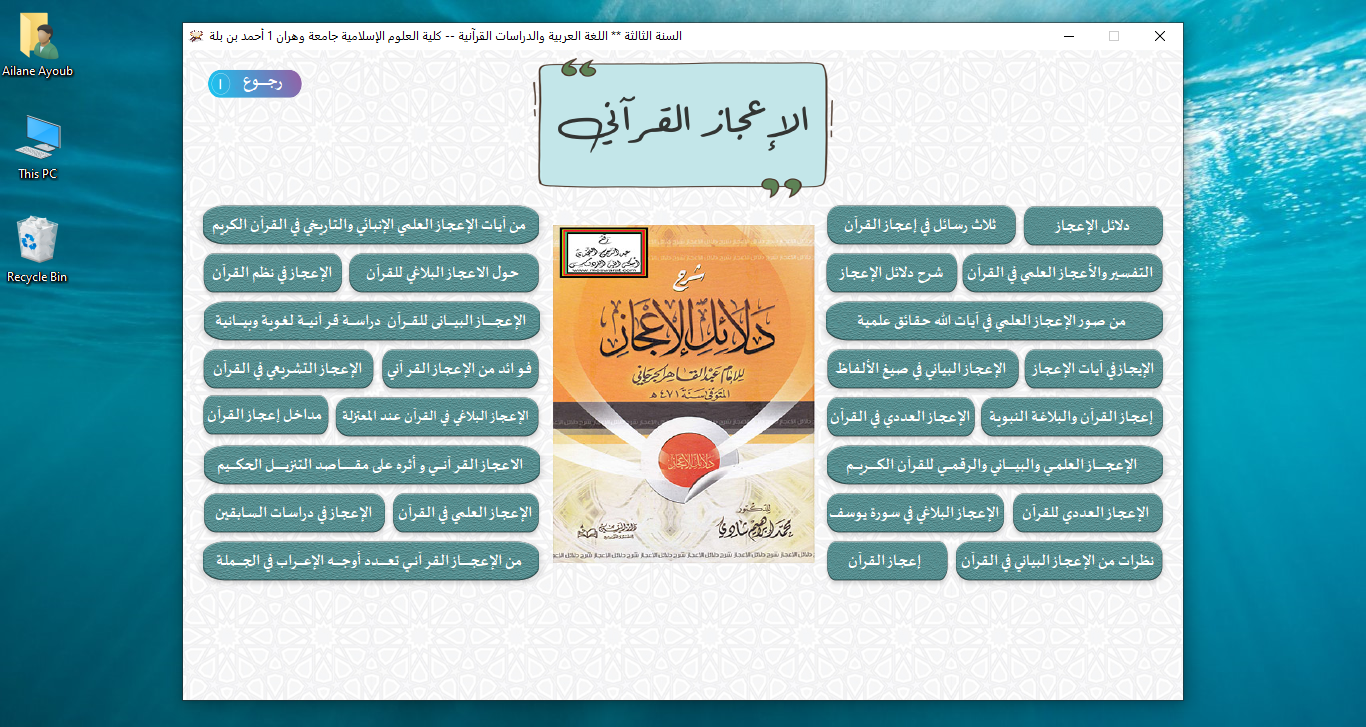The height and width of the screenshot is (727, 1366).
Task: Select الإعجاز العلمي في القرآن
Action: (x=466, y=512)
